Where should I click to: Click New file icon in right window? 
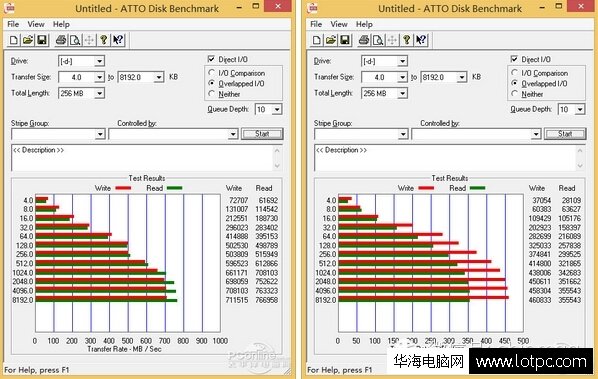pyautogui.click(x=317, y=40)
